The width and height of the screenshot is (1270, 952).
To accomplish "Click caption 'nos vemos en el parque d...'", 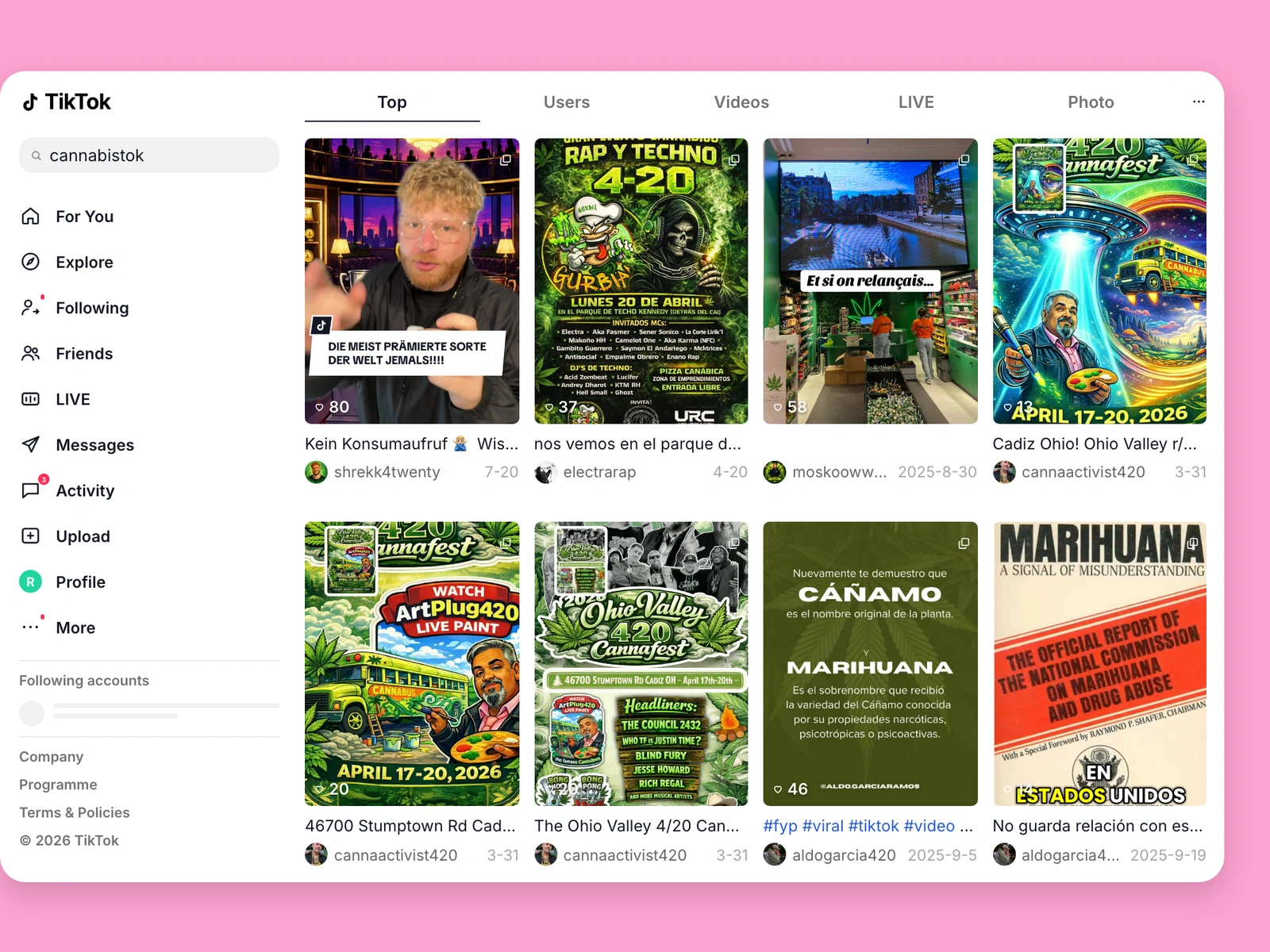I will [637, 444].
